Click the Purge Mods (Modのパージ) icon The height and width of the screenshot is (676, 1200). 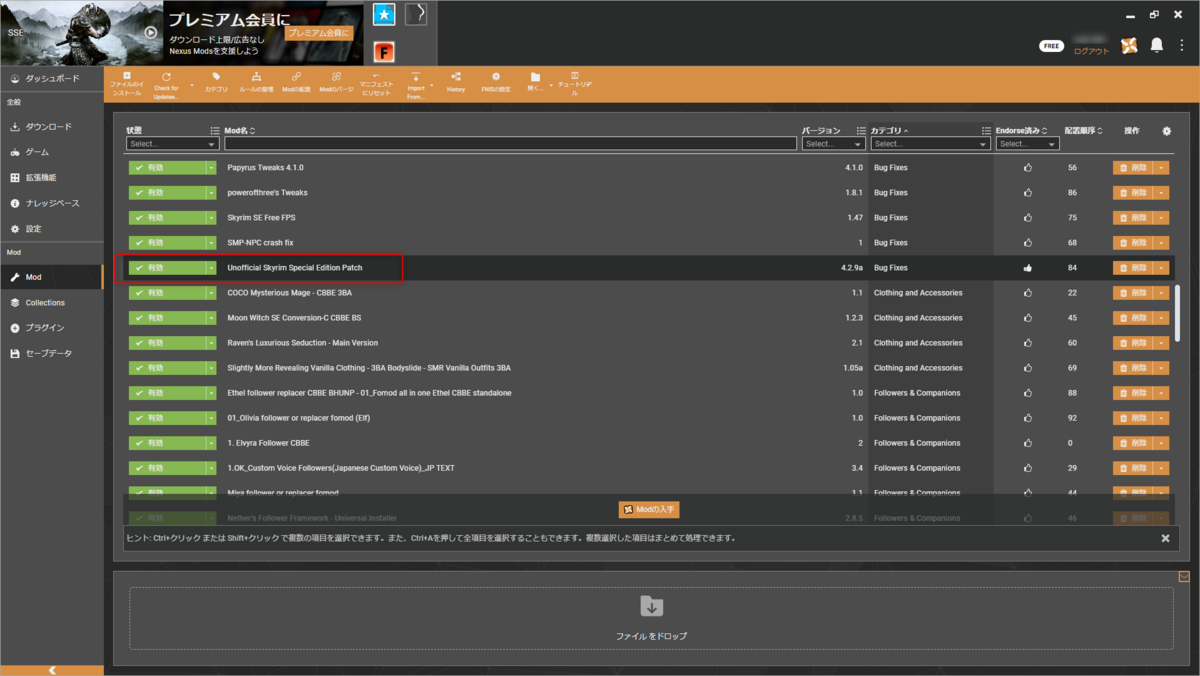tap(336, 76)
